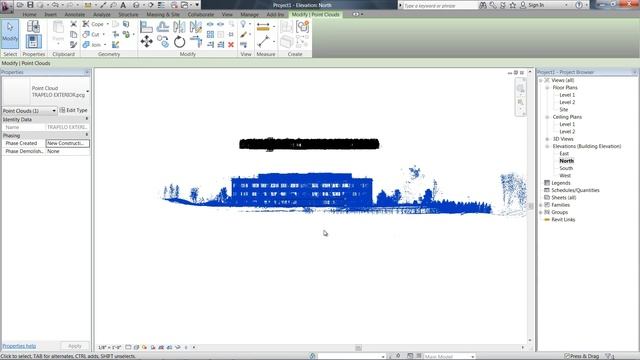Image resolution: width=640 pixels, height=360 pixels.
Task: Click the Text tool in quick access toolbar
Action: tap(123, 5)
